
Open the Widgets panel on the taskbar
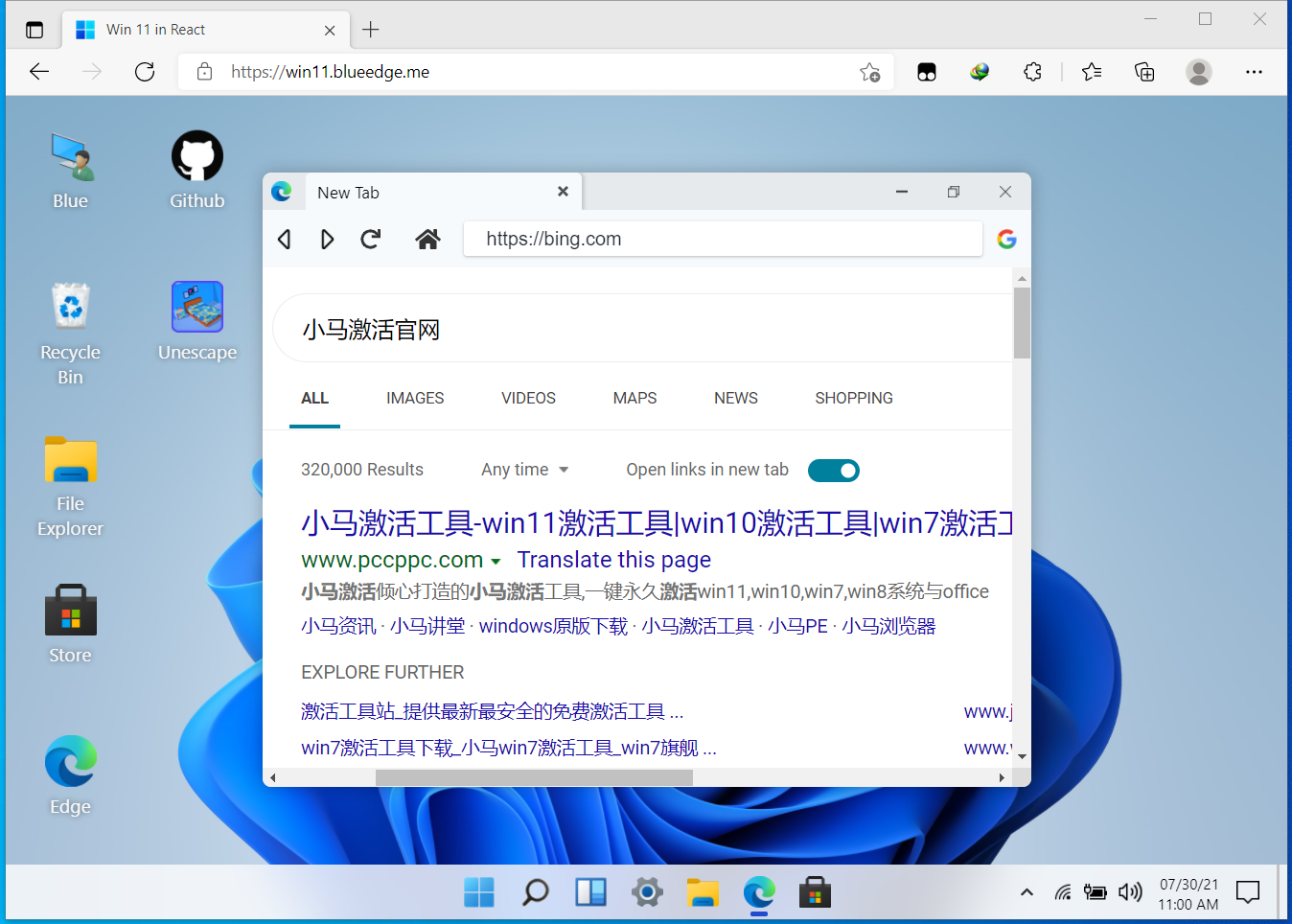[590, 892]
